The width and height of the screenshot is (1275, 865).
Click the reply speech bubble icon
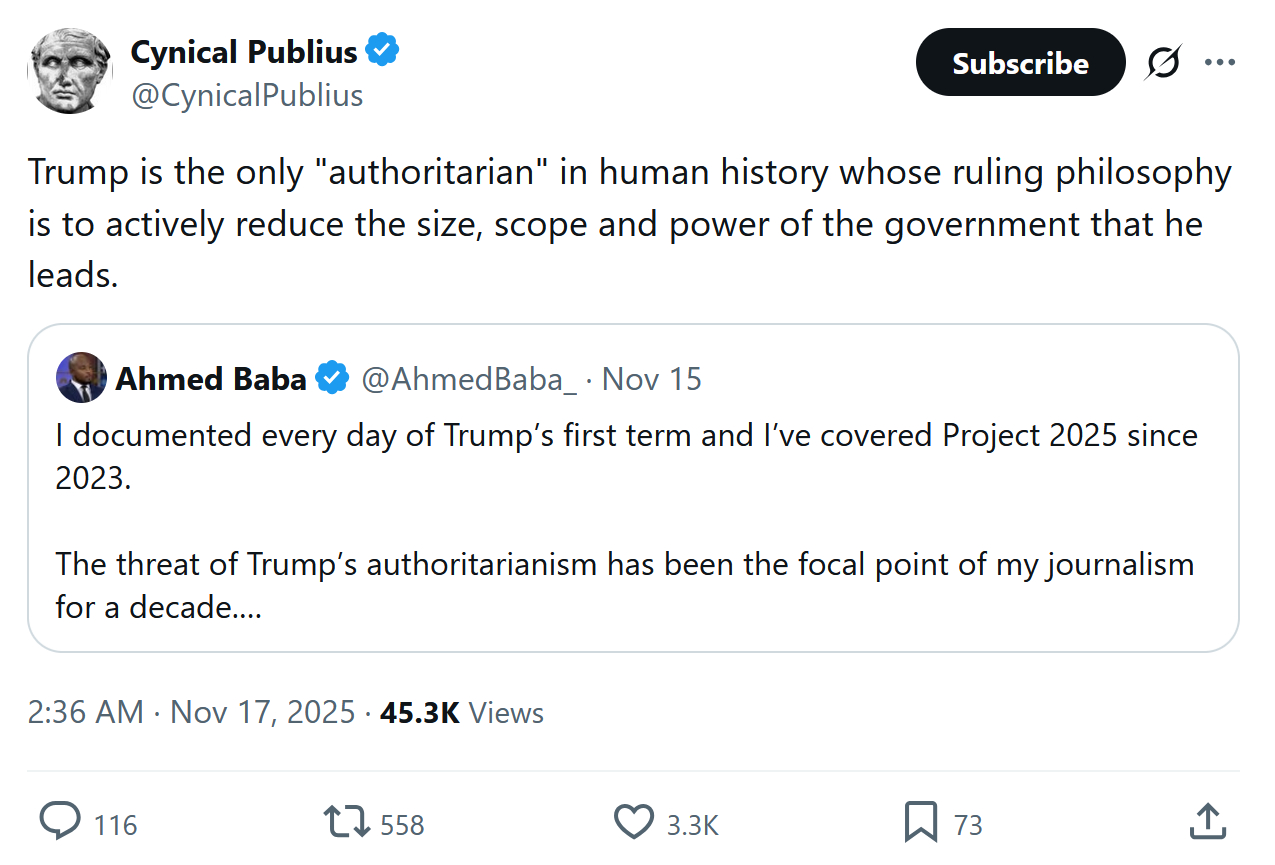60,822
